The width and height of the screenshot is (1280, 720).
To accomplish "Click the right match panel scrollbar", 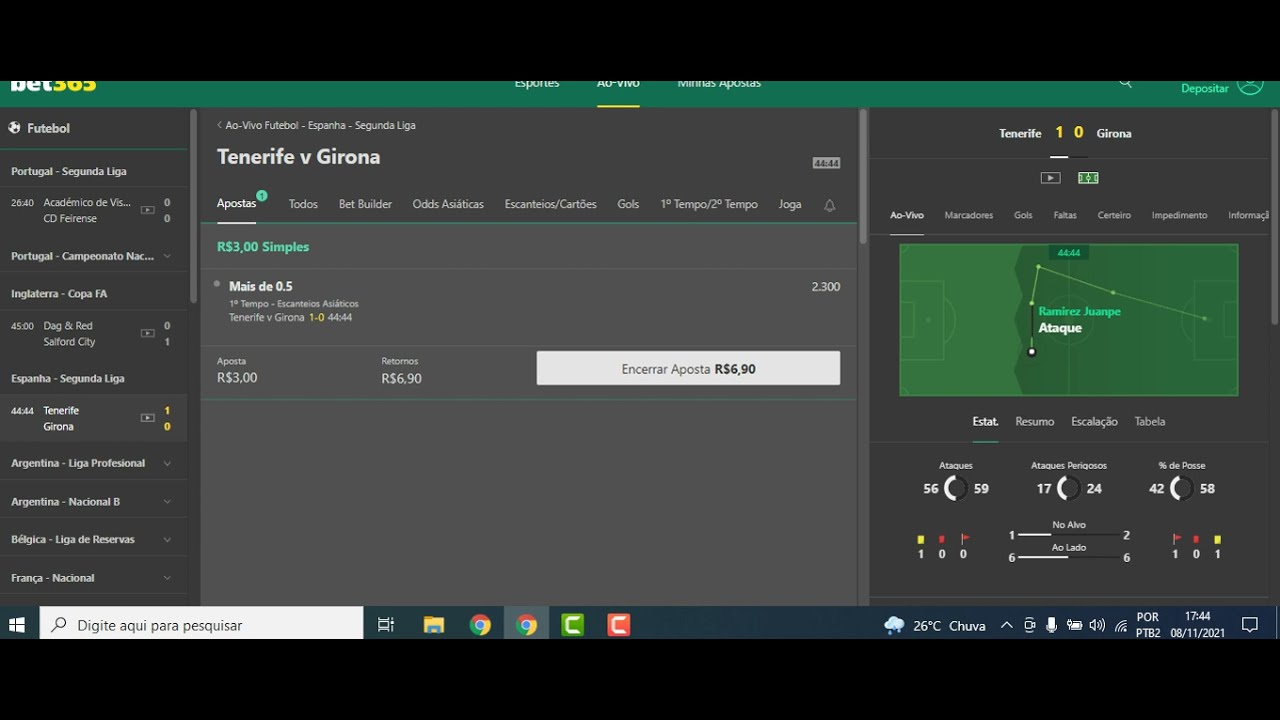I will (x=1274, y=216).
